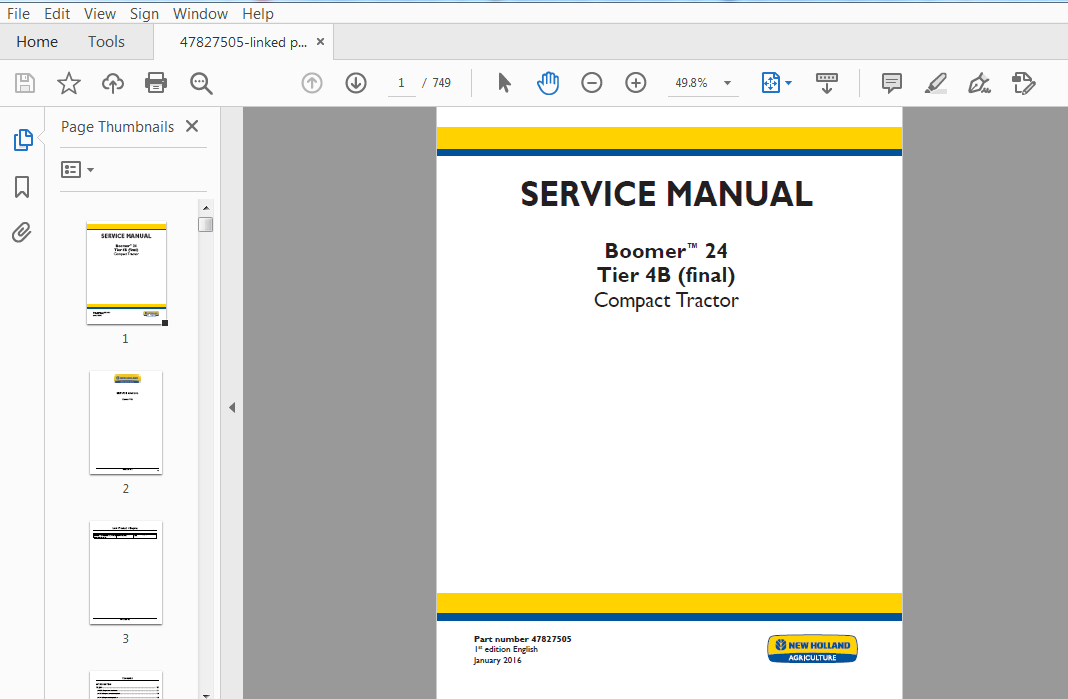Screen dimensions: 1068x699
Task: Open thumbnail options dropdown menu
Action: point(77,170)
